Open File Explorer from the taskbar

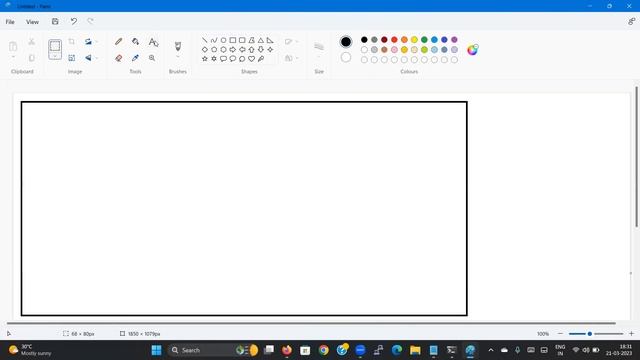click(x=415, y=350)
